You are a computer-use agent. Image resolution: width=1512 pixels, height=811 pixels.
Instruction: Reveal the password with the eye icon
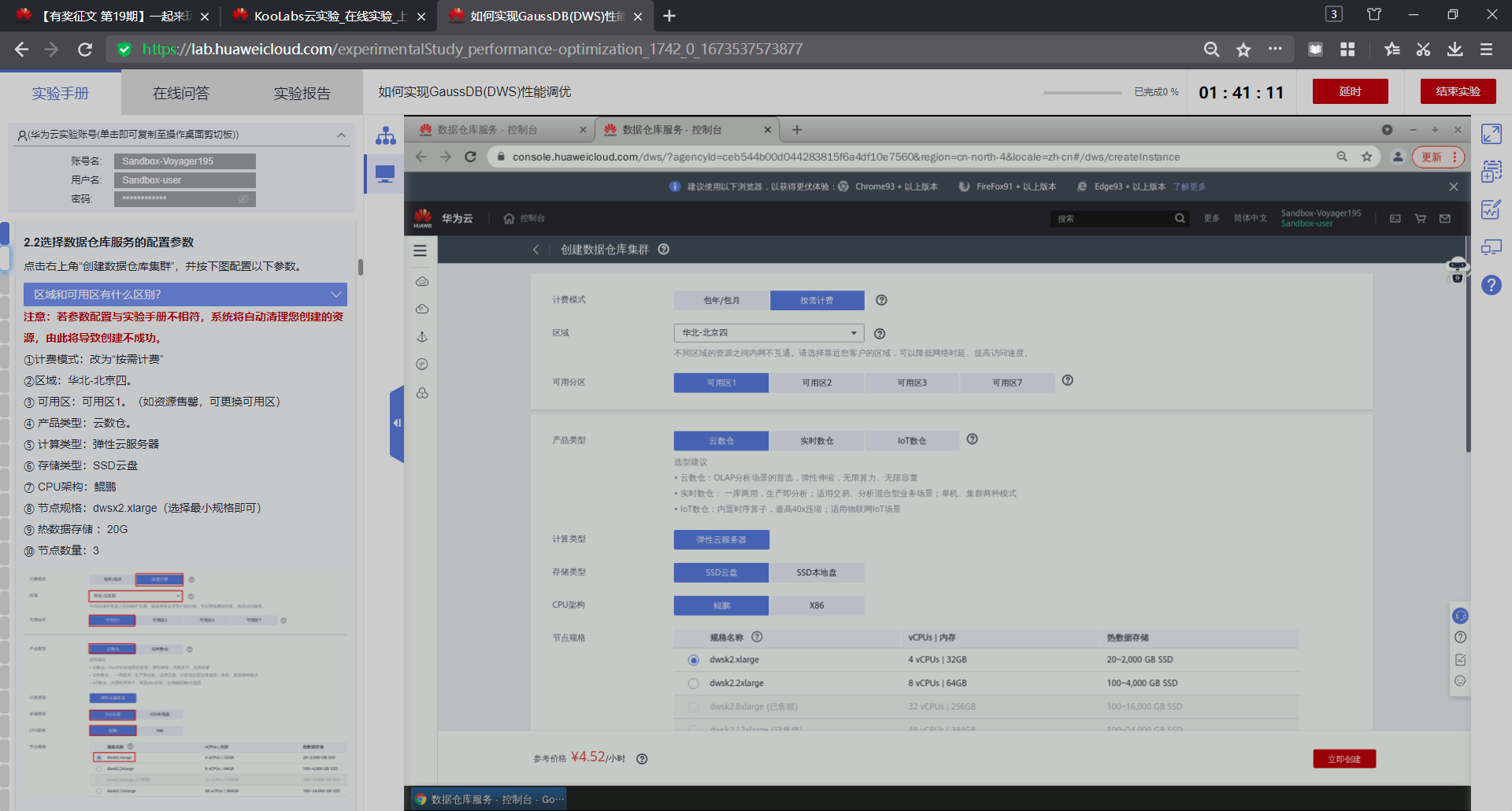243,199
